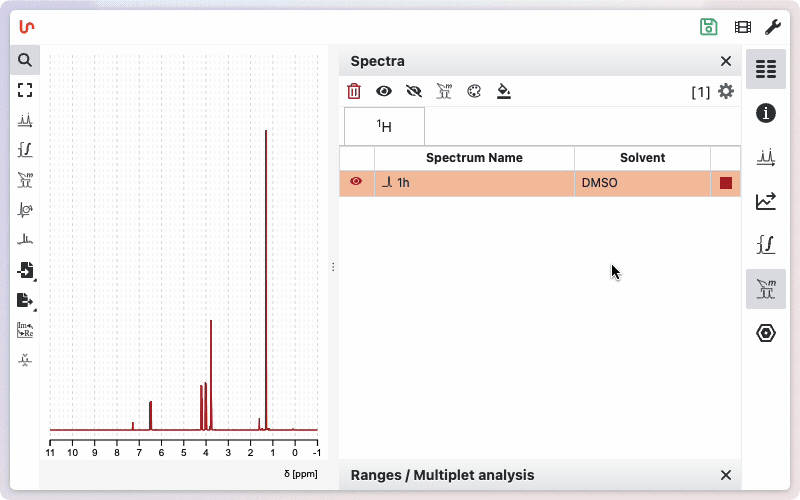Open the wrench general settings
This screenshot has height=500, width=800.
pyautogui.click(x=773, y=27)
